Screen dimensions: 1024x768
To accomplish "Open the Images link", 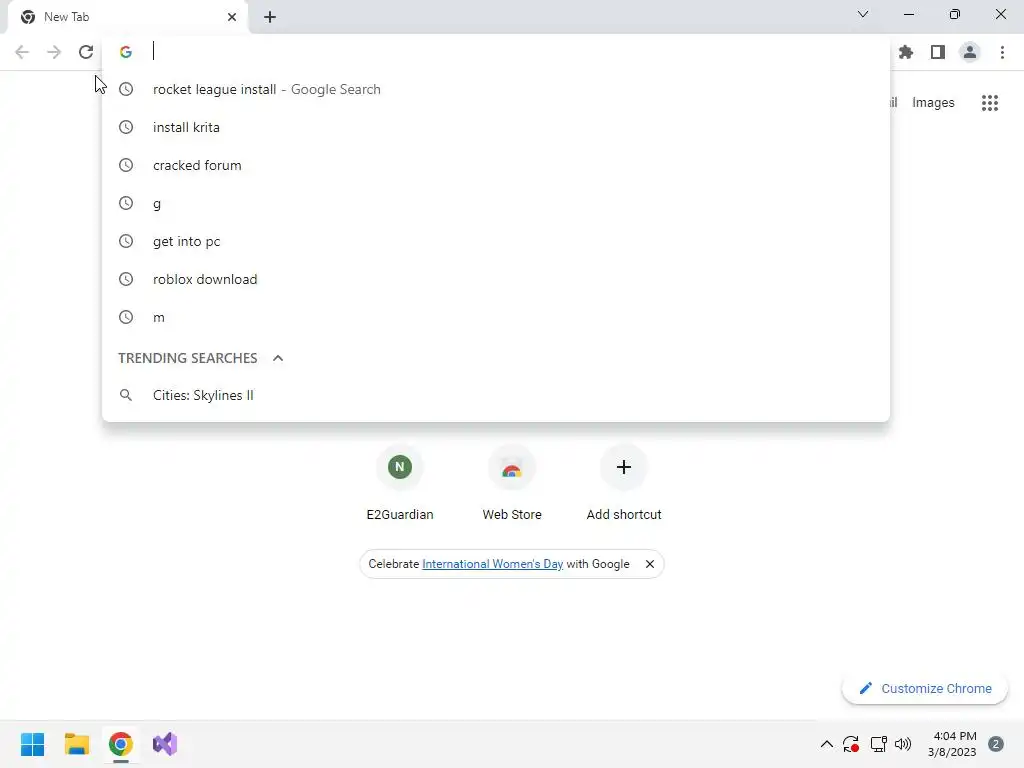I will [x=933, y=103].
